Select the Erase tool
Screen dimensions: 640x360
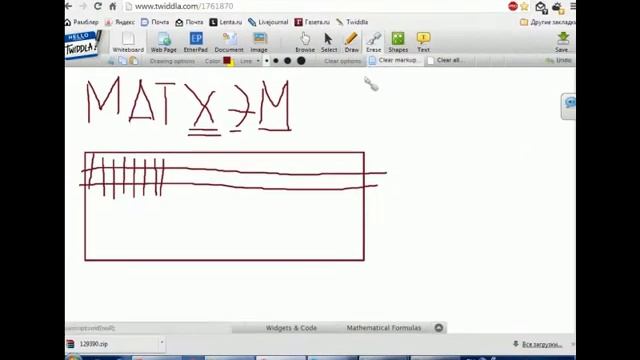[373, 42]
